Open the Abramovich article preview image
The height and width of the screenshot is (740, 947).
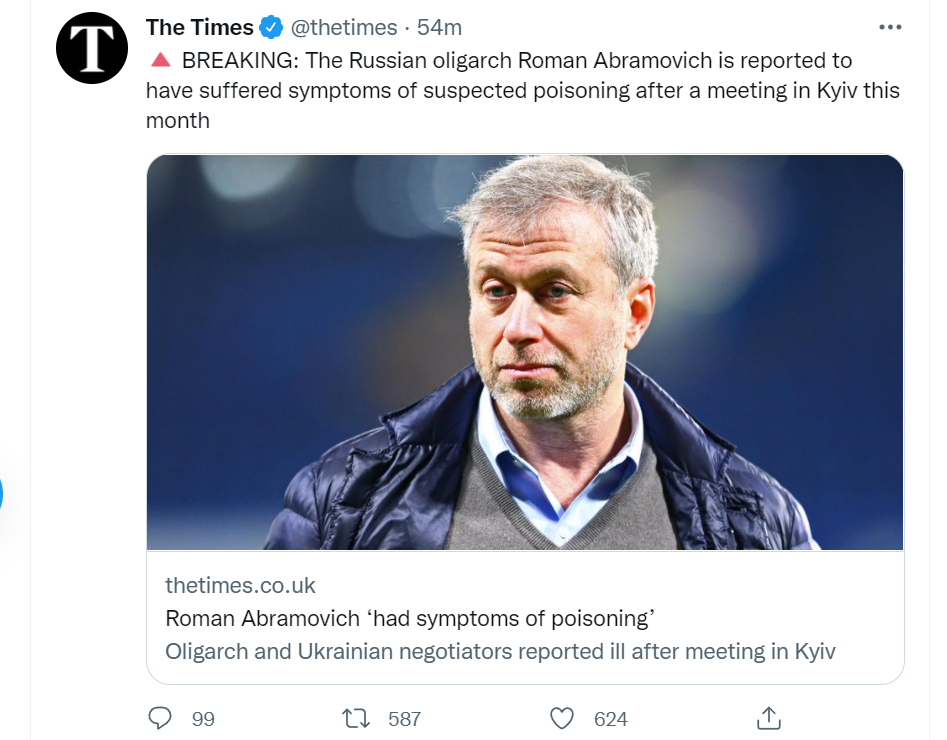click(525, 352)
